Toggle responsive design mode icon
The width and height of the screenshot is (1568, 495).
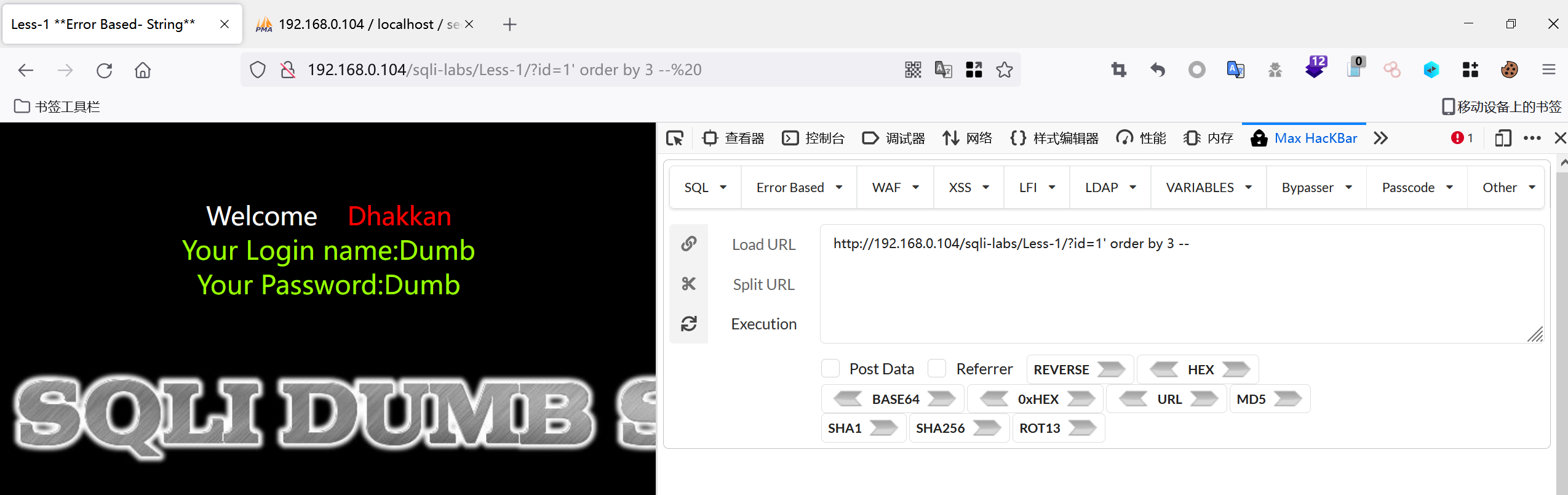(1503, 138)
